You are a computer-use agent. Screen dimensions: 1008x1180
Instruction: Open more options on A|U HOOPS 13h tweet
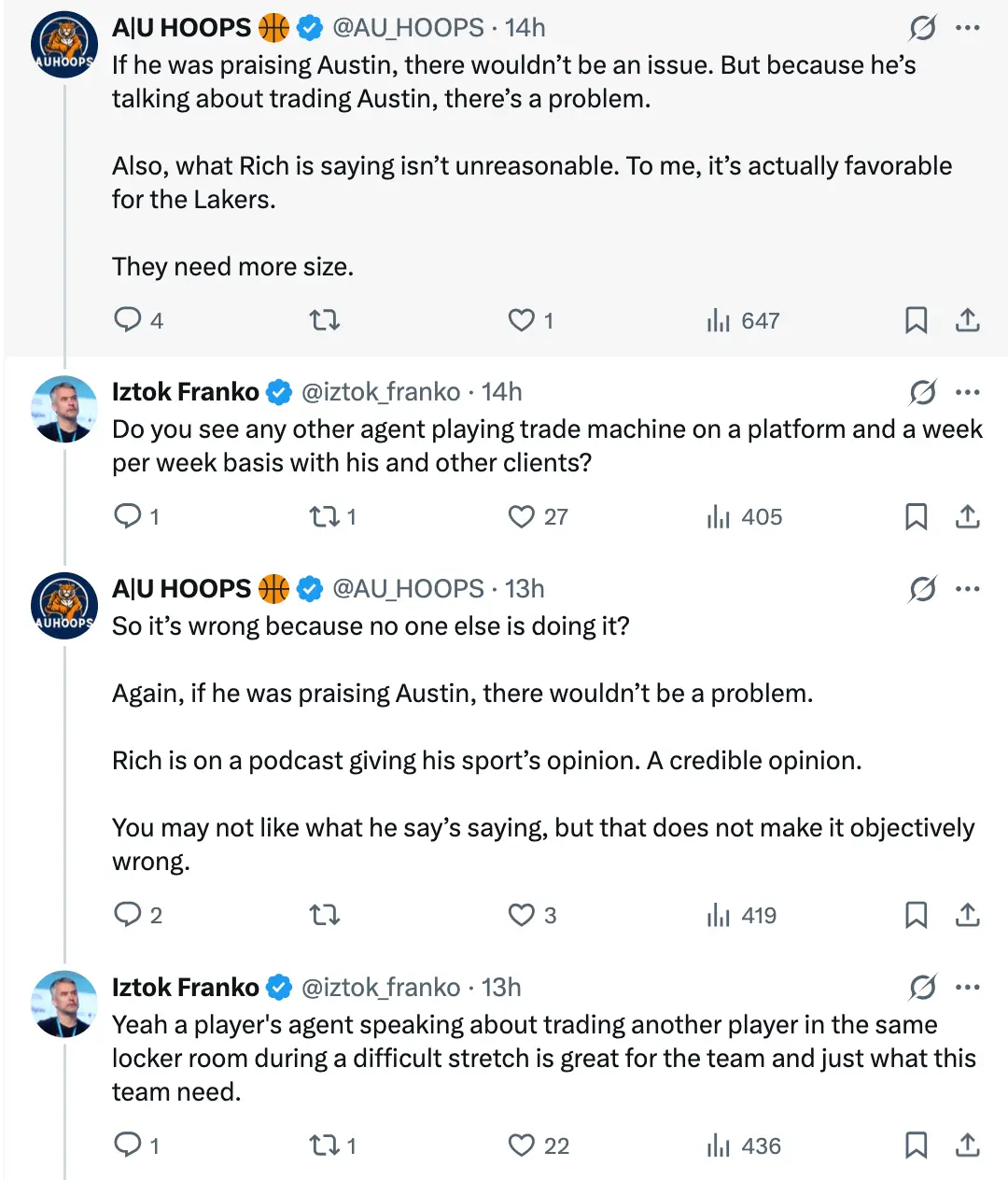[x=968, y=589]
